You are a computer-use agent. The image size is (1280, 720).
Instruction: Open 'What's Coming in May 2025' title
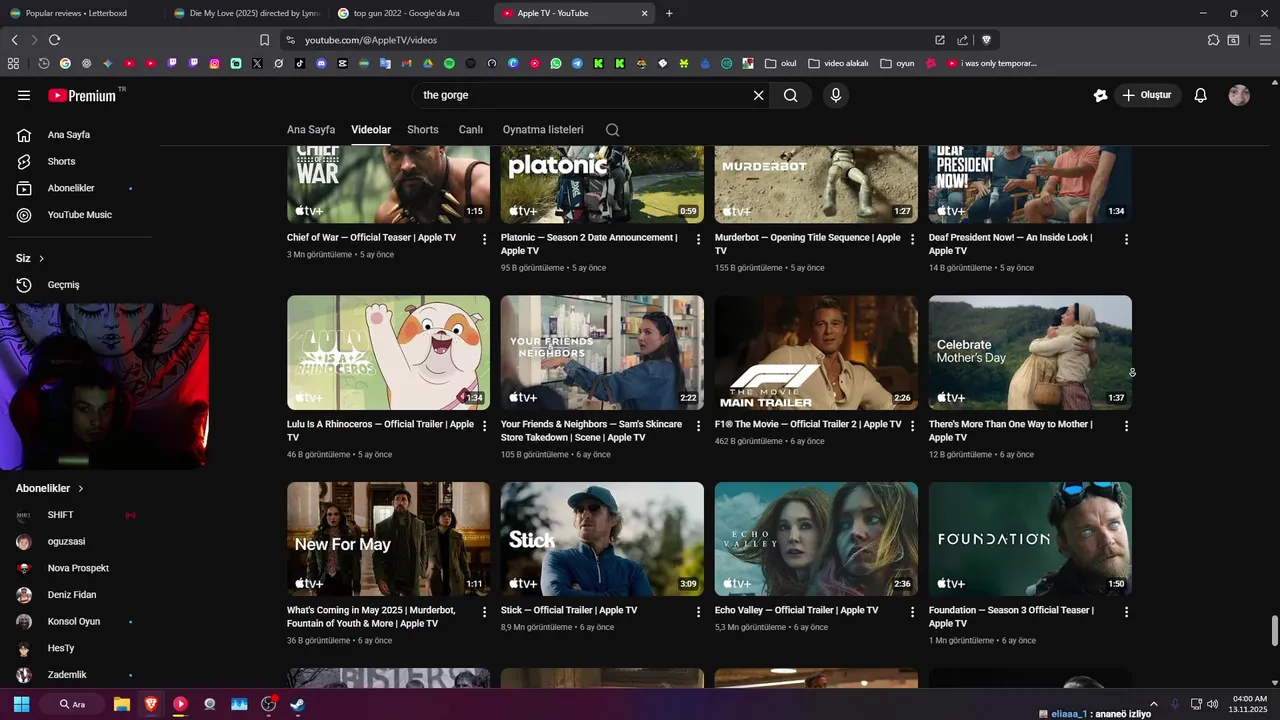371,617
